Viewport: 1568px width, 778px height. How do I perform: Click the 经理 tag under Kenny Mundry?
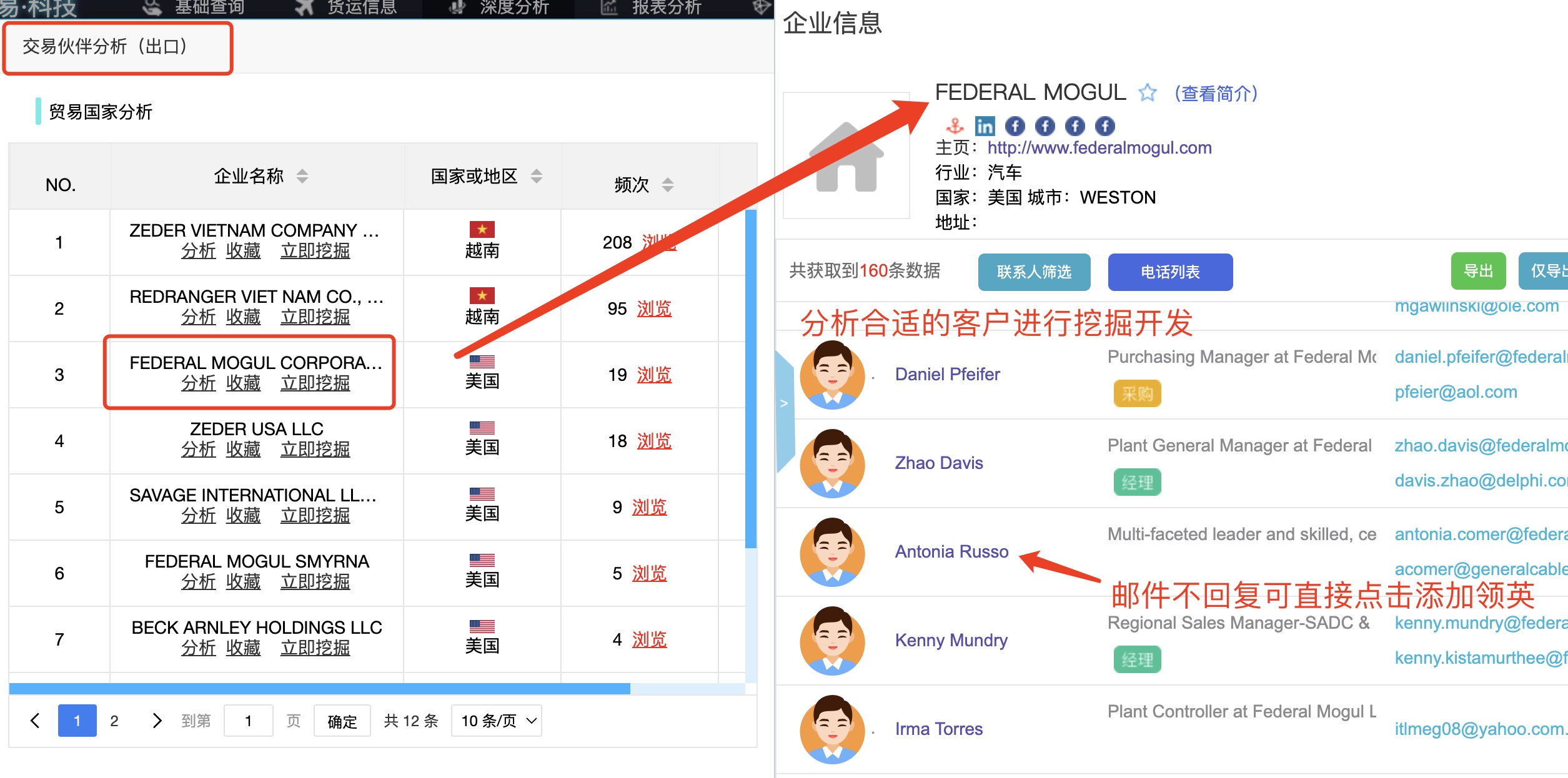pyautogui.click(x=1137, y=659)
